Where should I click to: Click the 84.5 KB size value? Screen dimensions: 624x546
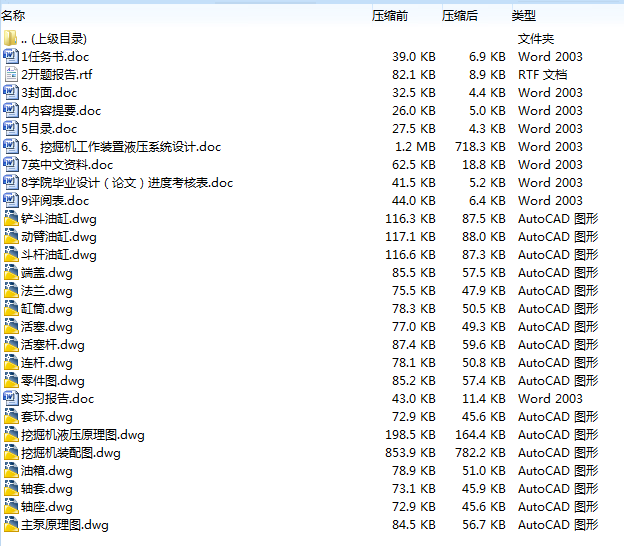[414, 525]
